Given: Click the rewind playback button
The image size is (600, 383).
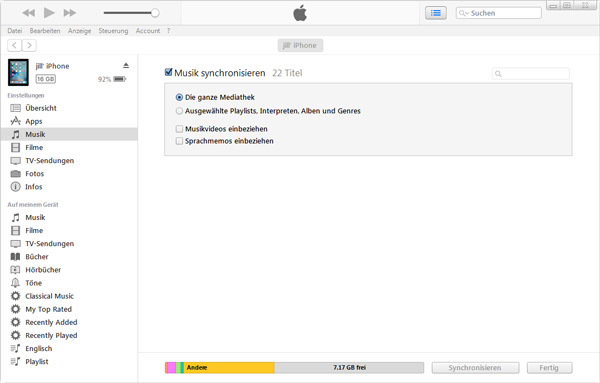Looking at the screenshot, I should point(29,13).
